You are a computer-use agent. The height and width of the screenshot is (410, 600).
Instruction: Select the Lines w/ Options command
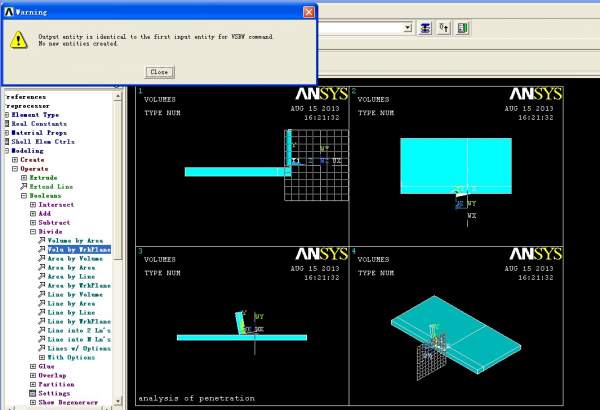tap(79, 348)
